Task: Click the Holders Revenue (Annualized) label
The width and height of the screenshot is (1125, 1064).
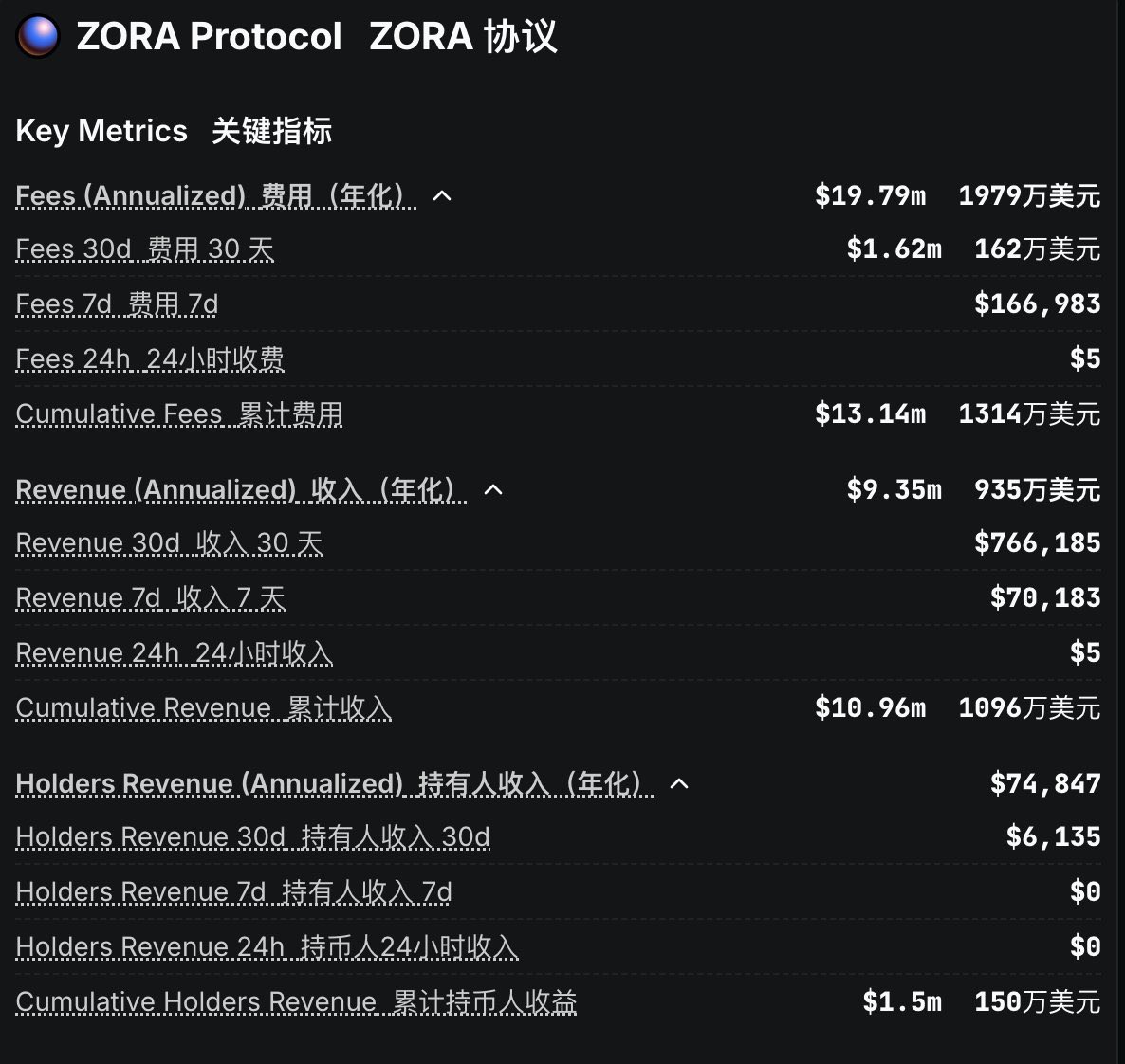Action: pyautogui.click(x=334, y=784)
